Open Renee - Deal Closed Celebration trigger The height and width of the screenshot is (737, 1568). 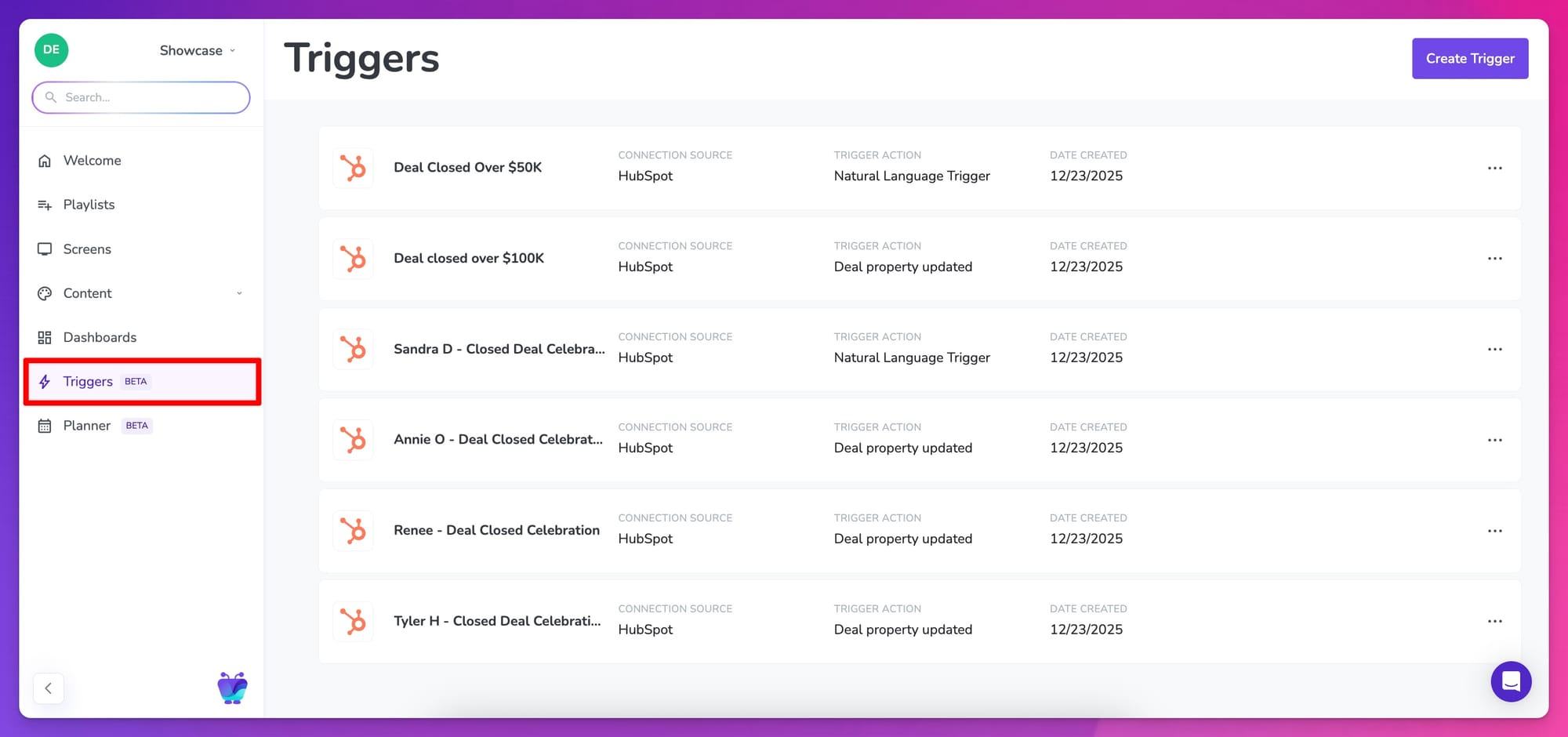point(496,531)
